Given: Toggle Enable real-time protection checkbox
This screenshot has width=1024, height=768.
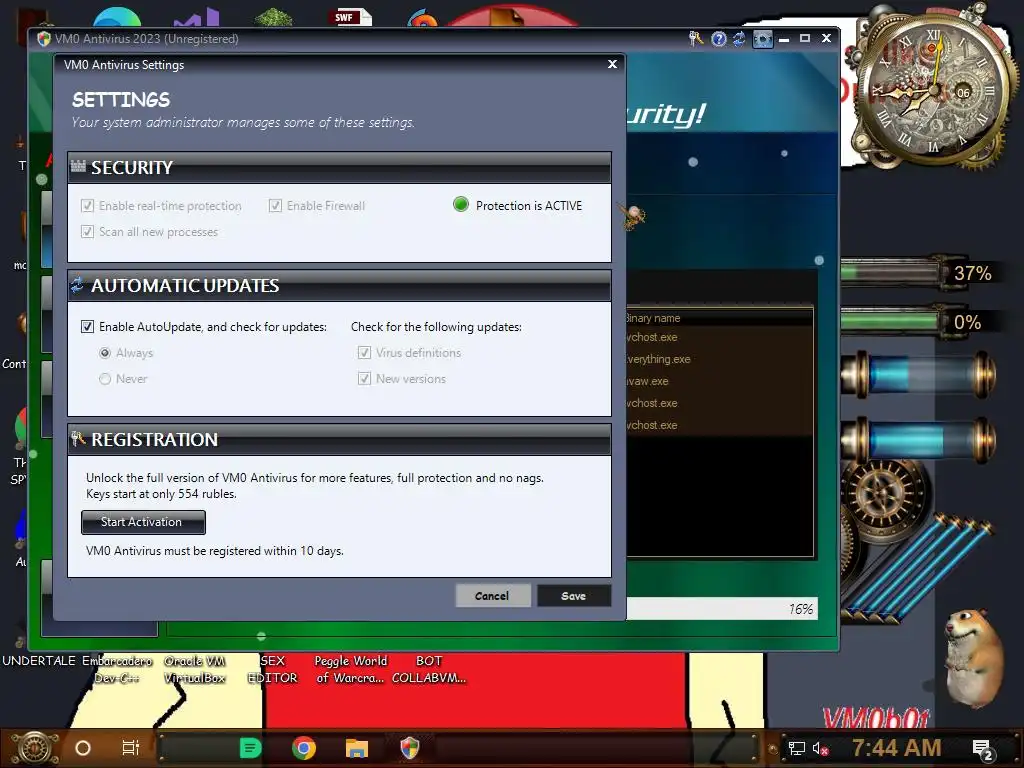Looking at the screenshot, I should [88, 206].
